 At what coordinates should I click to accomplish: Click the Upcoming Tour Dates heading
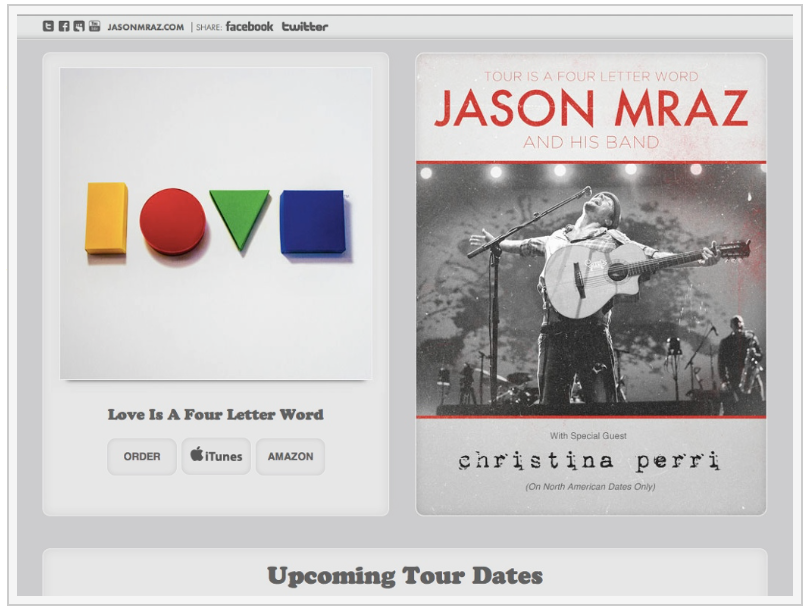point(405,576)
